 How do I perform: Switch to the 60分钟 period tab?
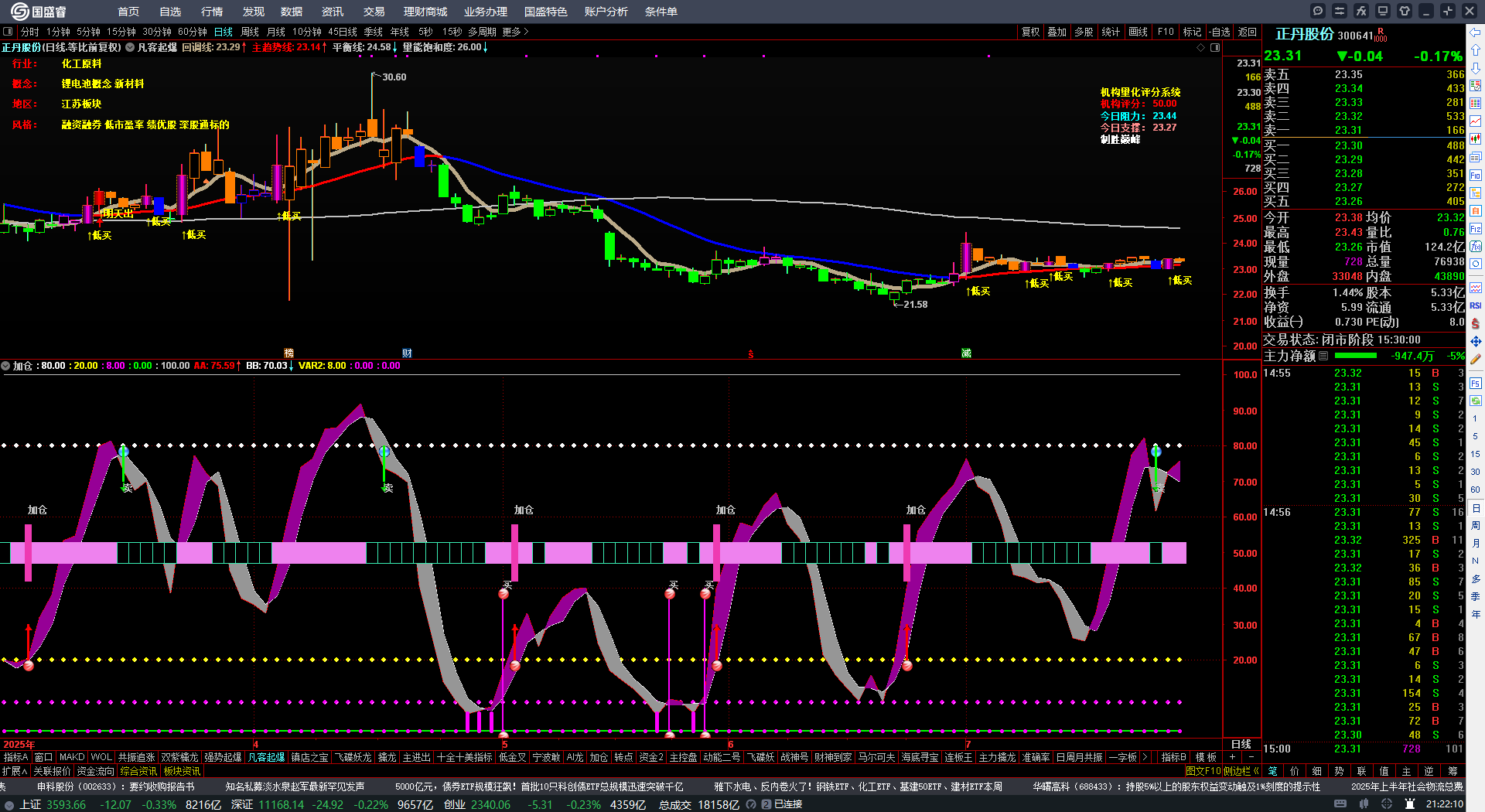point(193,32)
